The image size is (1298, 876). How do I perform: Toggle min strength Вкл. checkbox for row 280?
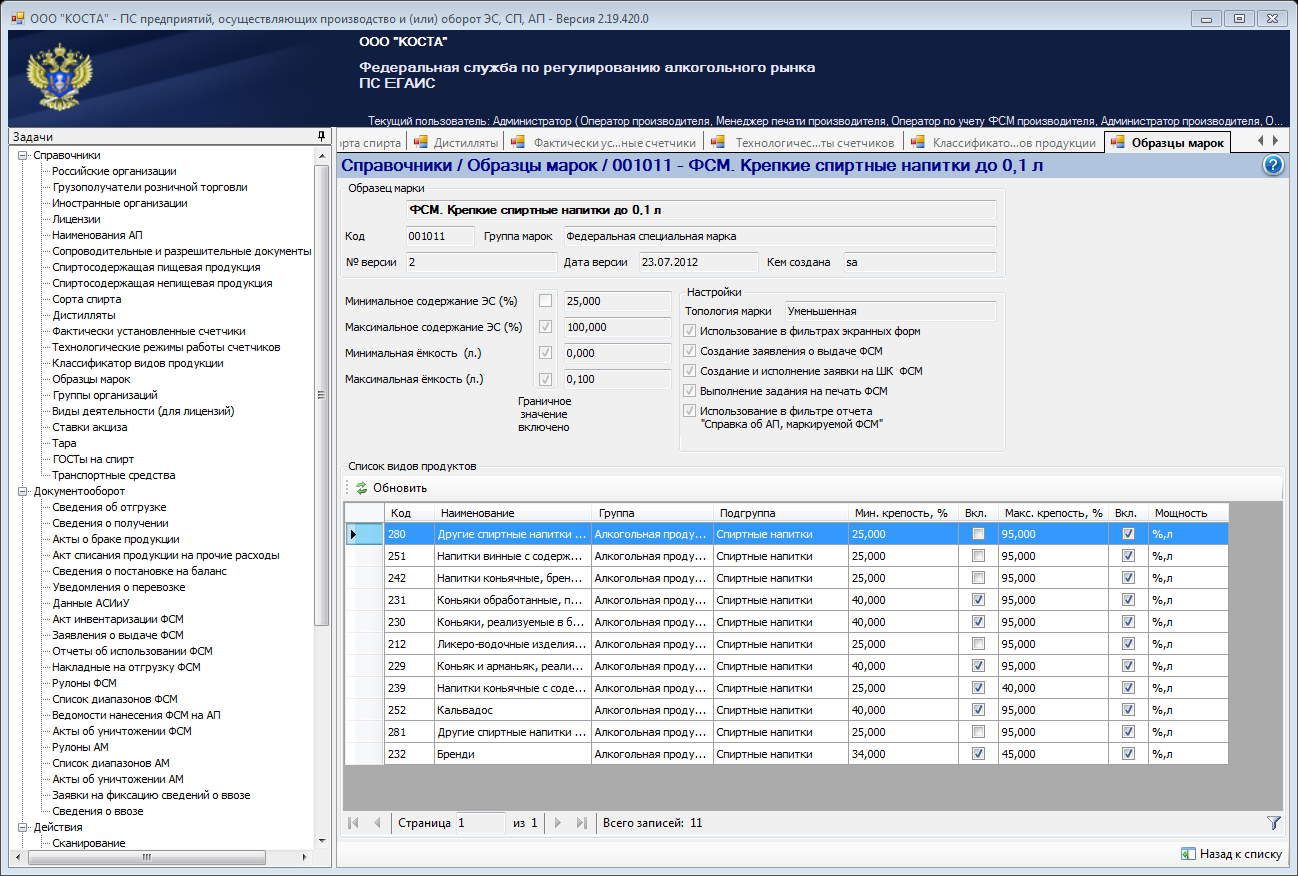(x=978, y=534)
